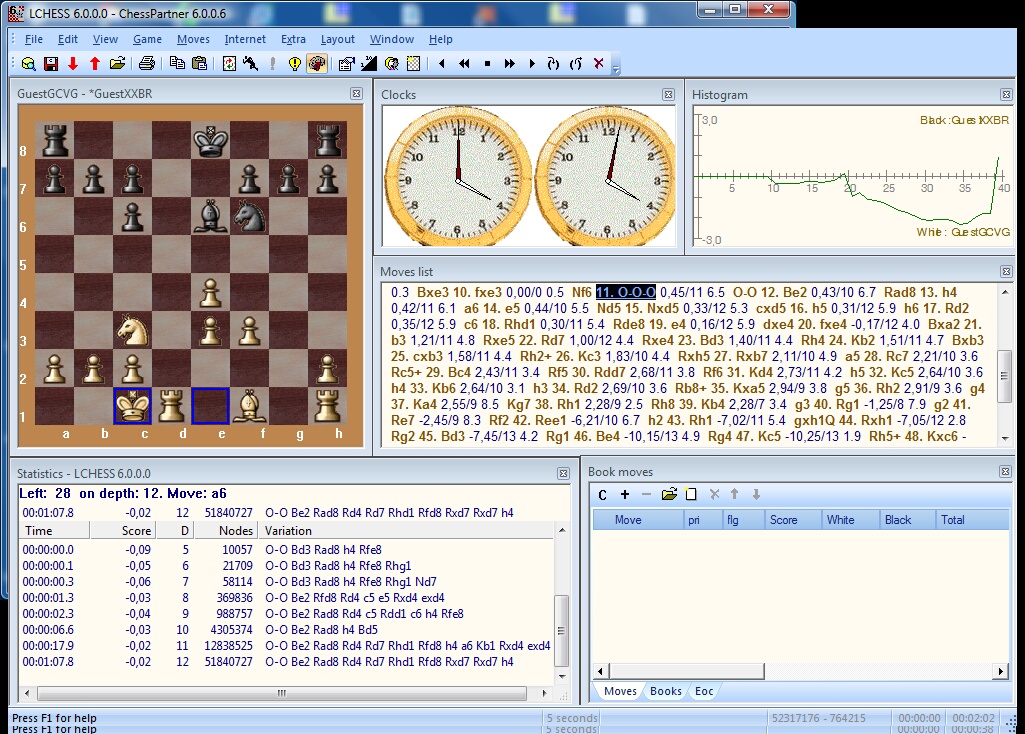The image size is (1025, 734).
Task: Open a book file in the Book moves panel
Action: pos(669,494)
